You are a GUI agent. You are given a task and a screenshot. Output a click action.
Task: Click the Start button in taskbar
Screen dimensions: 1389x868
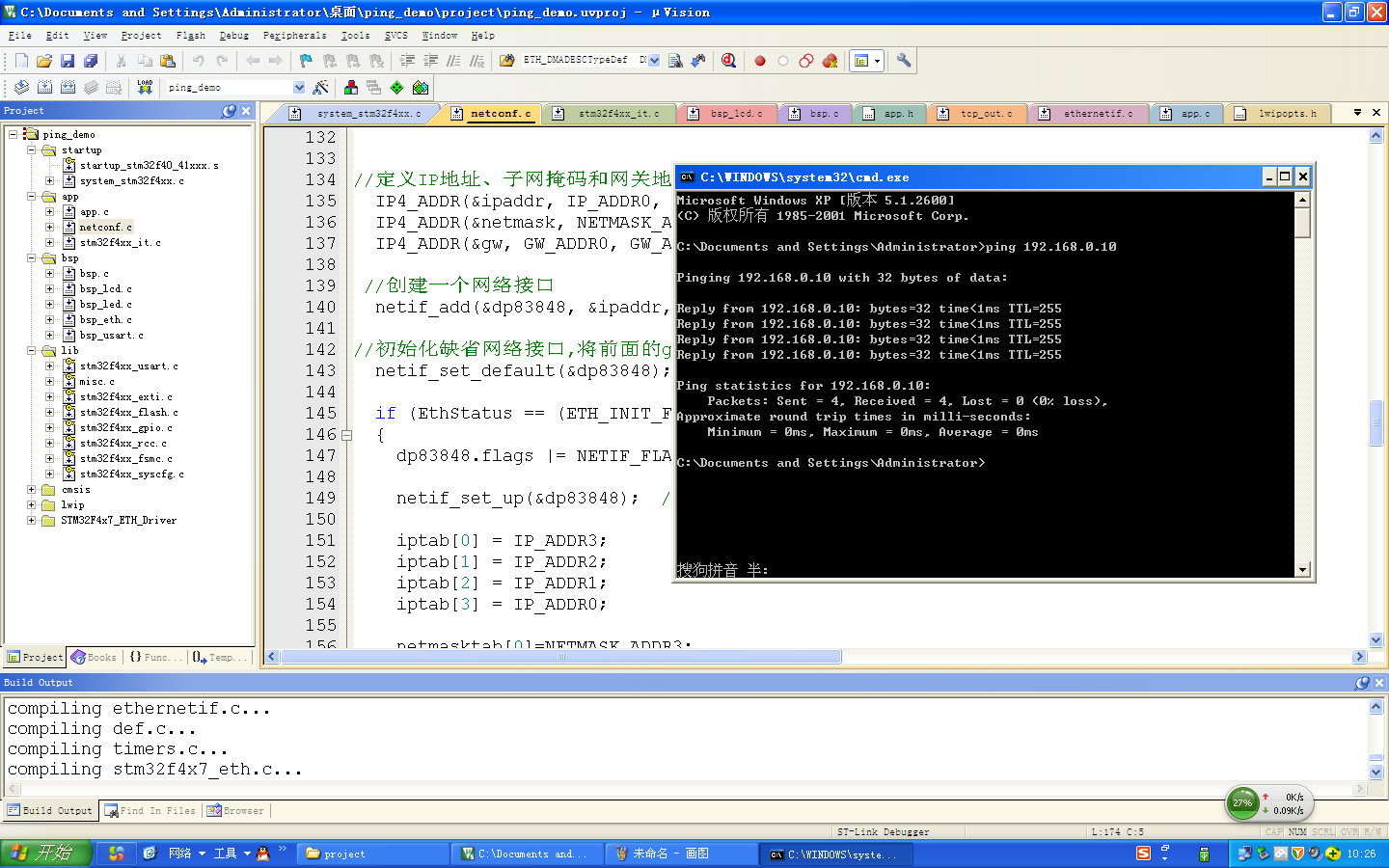point(46,854)
